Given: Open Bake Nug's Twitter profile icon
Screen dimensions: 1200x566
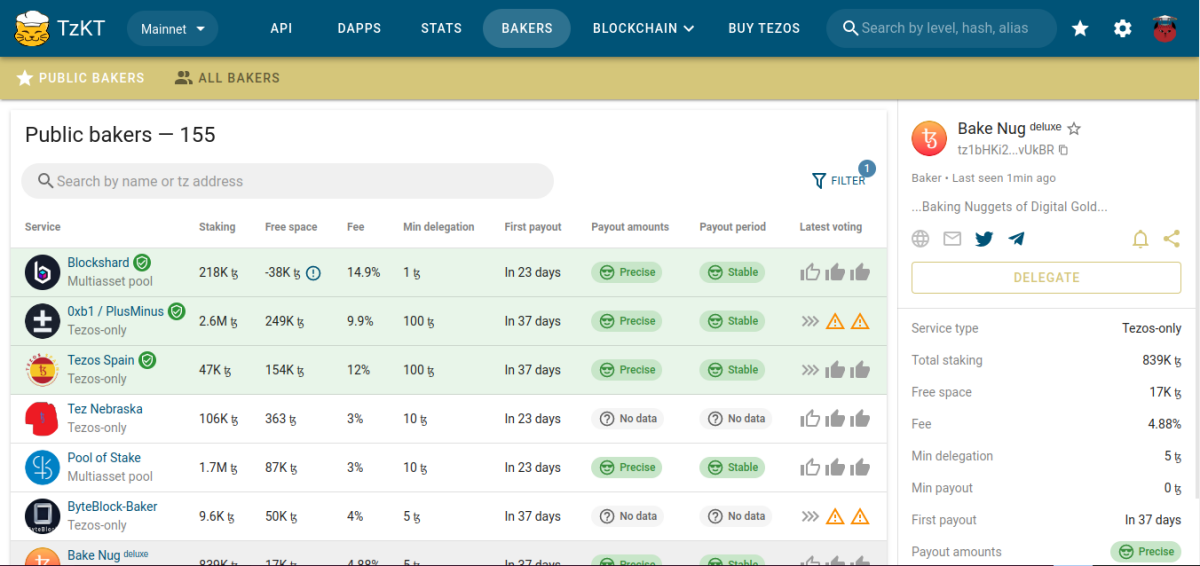Looking at the screenshot, I should (x=984, y=239).
